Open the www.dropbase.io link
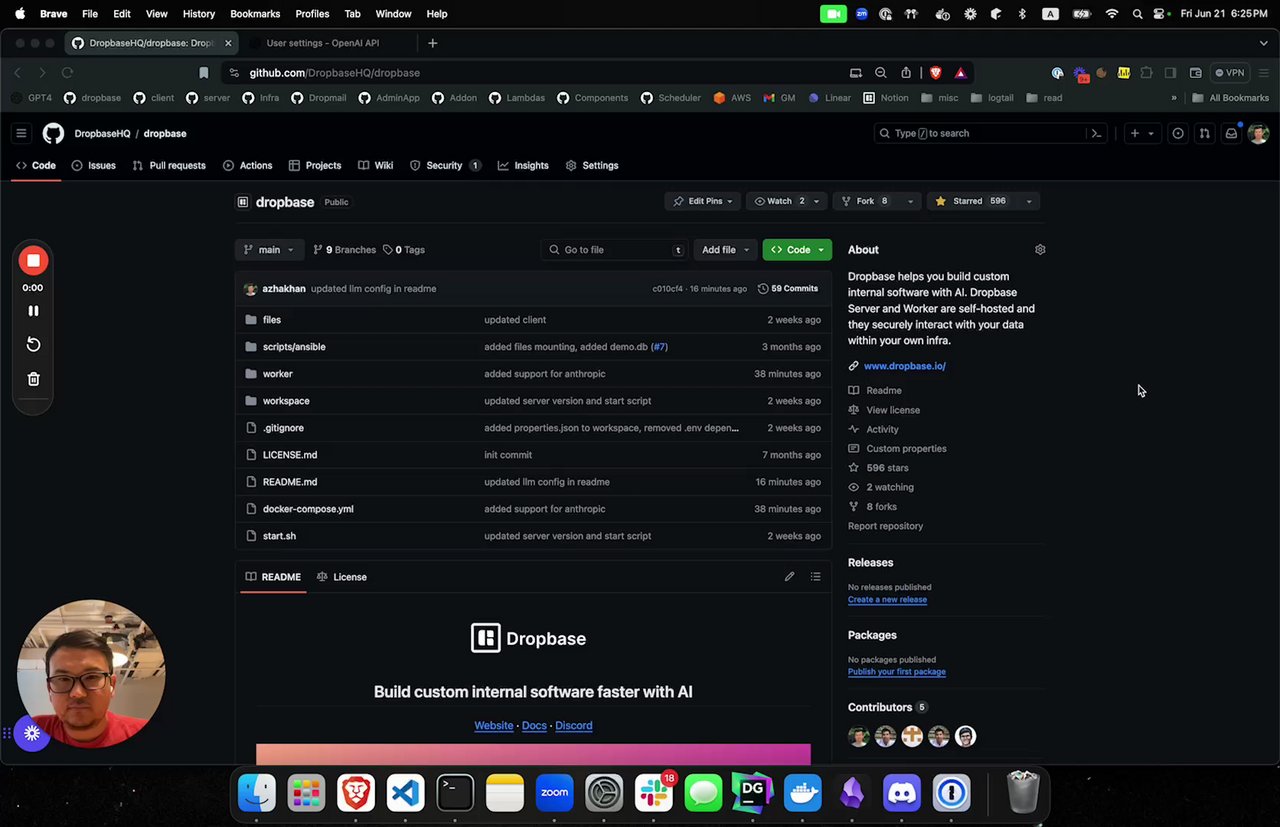The width and height of the screenshot is (1280, 827). 905,366
